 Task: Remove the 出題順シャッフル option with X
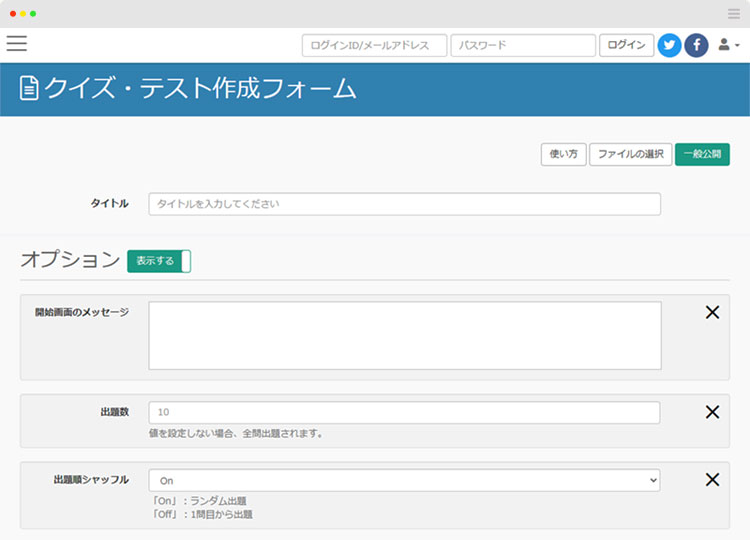[x=712, y=480]
